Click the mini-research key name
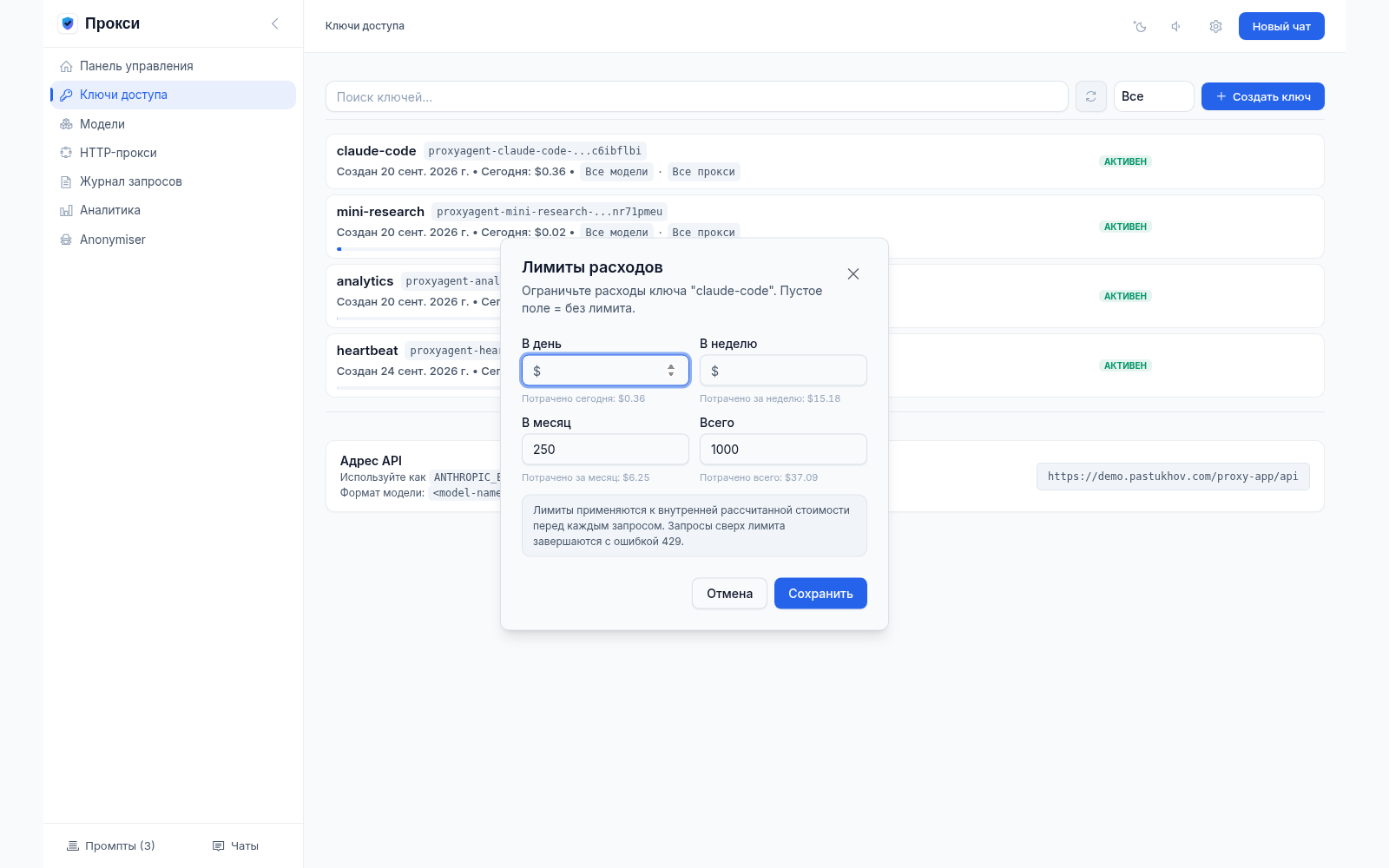This screenshot has height=868, width=1389. click(x=380, y=212)
